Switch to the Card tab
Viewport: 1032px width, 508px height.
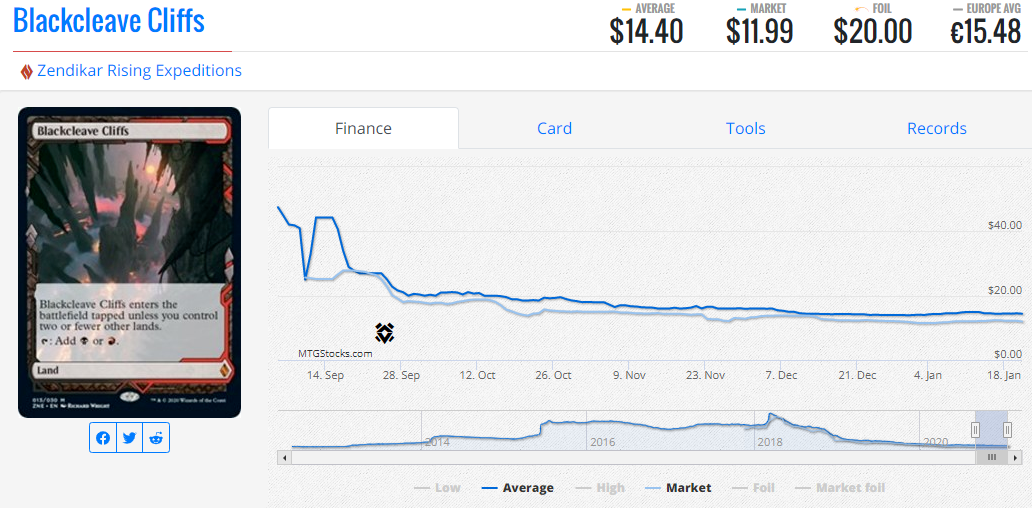[x=554, y=128]
